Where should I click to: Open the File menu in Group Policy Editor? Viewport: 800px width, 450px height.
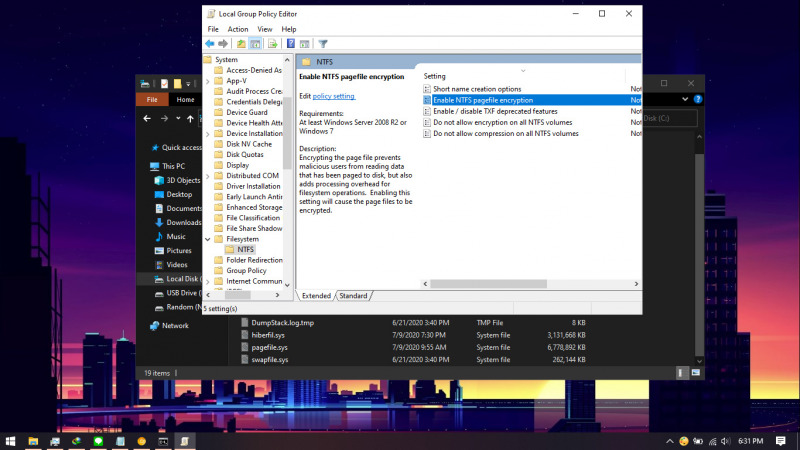point(213,30)
